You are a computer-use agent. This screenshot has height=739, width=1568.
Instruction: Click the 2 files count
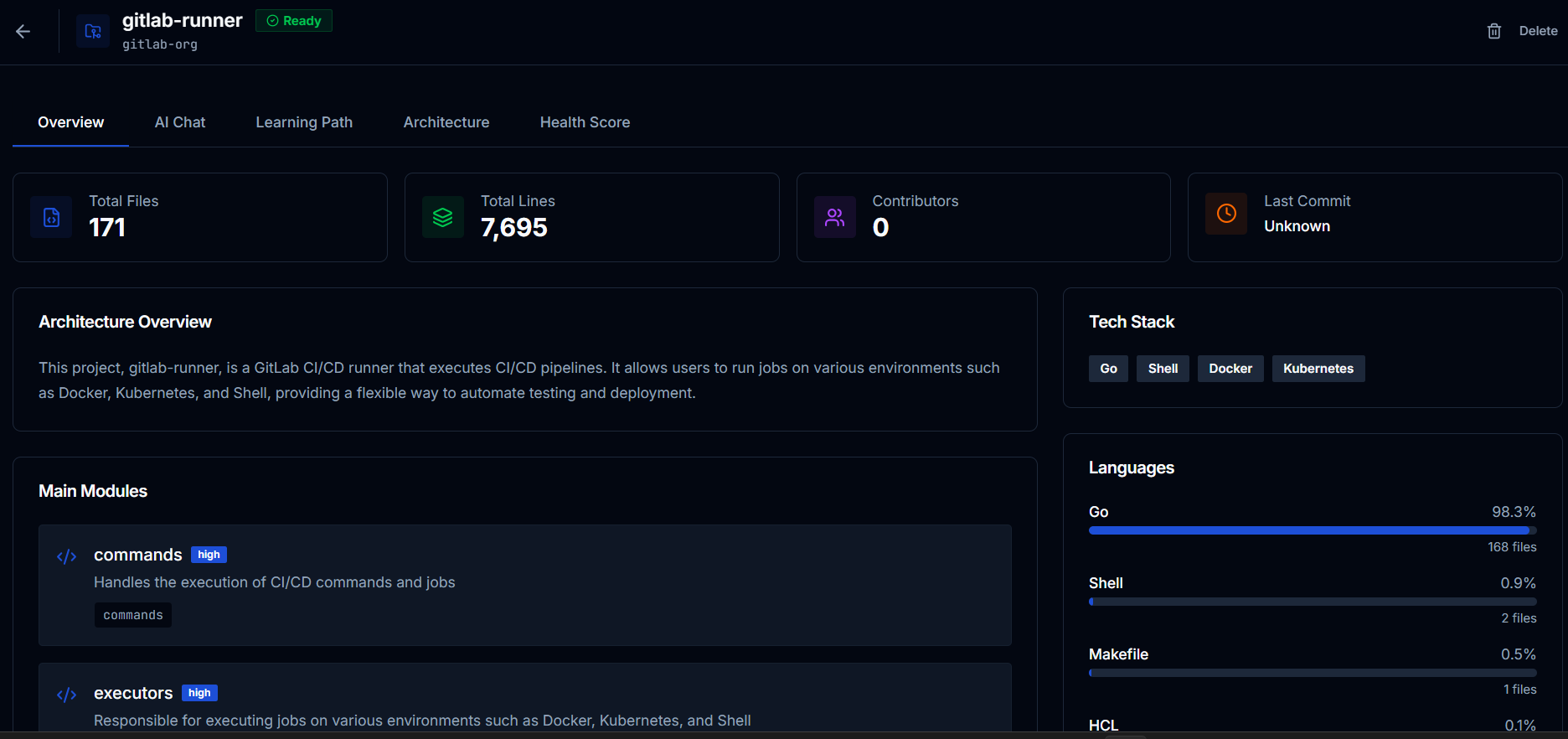(1519, 618)
